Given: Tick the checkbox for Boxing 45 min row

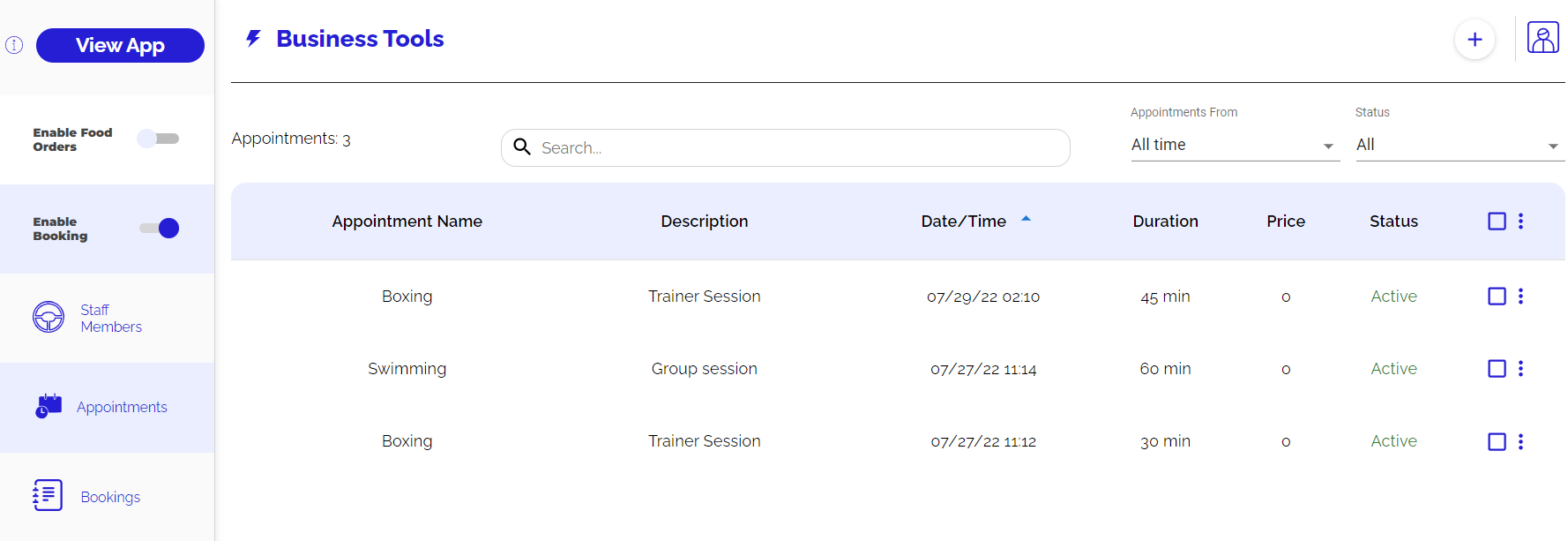Looking at the screenshot, I should coord(1497,297).
